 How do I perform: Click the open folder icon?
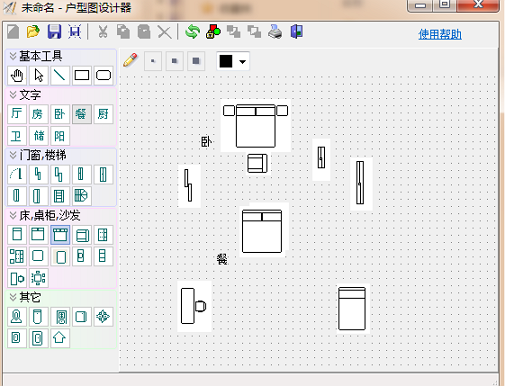33,32
